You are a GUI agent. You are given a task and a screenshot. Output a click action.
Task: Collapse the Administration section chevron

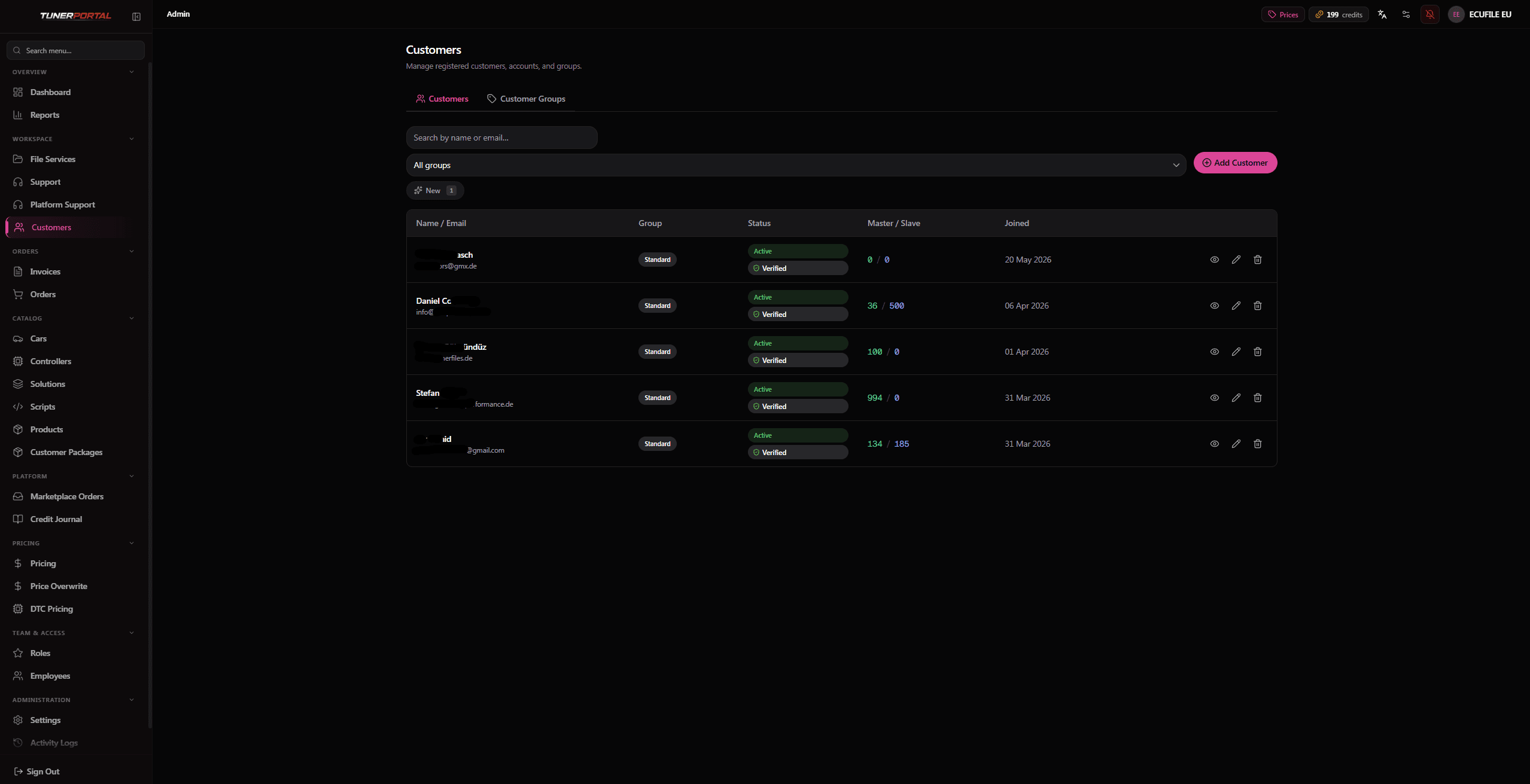coord(132,700)
